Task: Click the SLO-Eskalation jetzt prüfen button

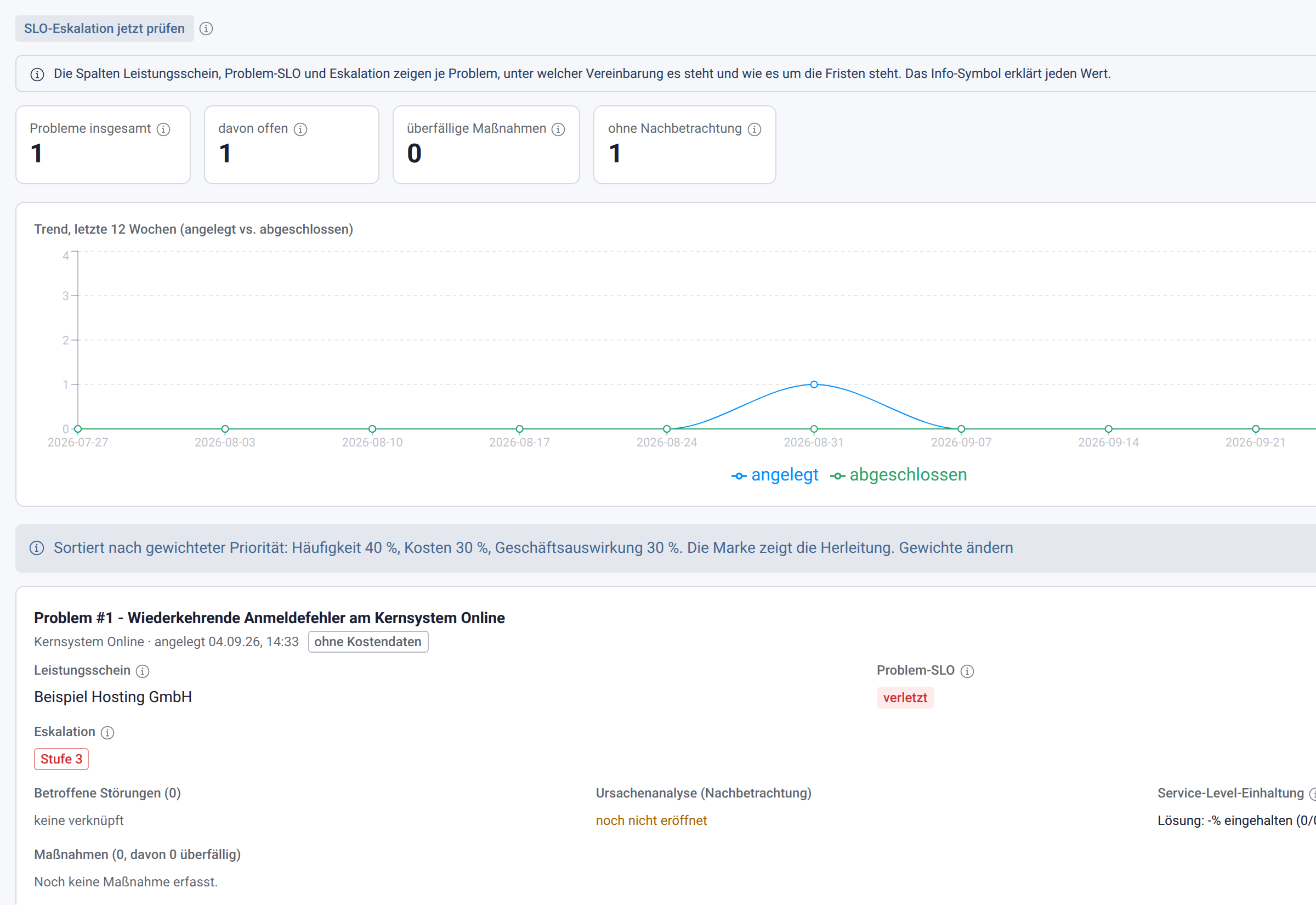Action: click(x=104, y=29)
